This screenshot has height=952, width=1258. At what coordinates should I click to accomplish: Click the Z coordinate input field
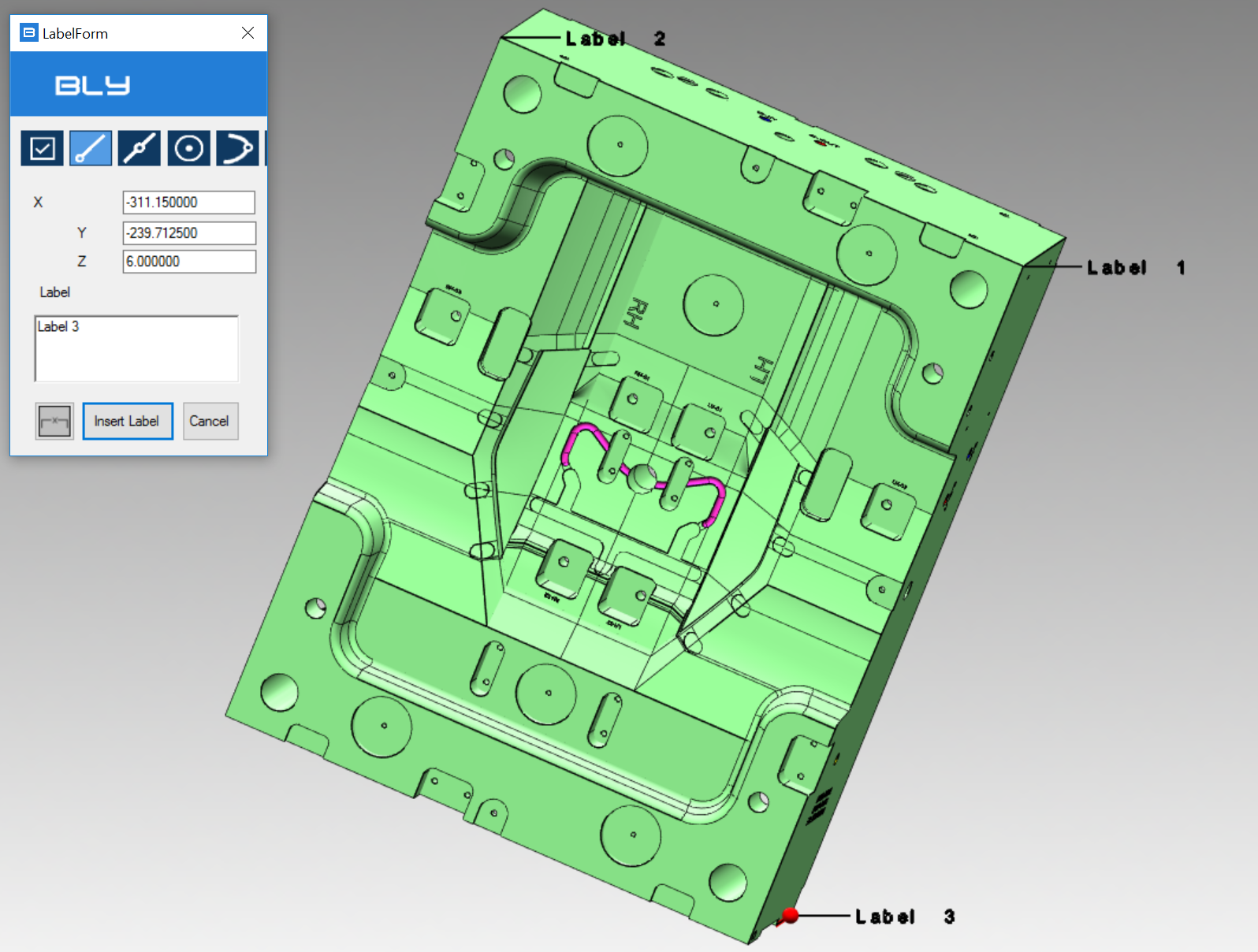pyautogui.click(x=189, y=262)
